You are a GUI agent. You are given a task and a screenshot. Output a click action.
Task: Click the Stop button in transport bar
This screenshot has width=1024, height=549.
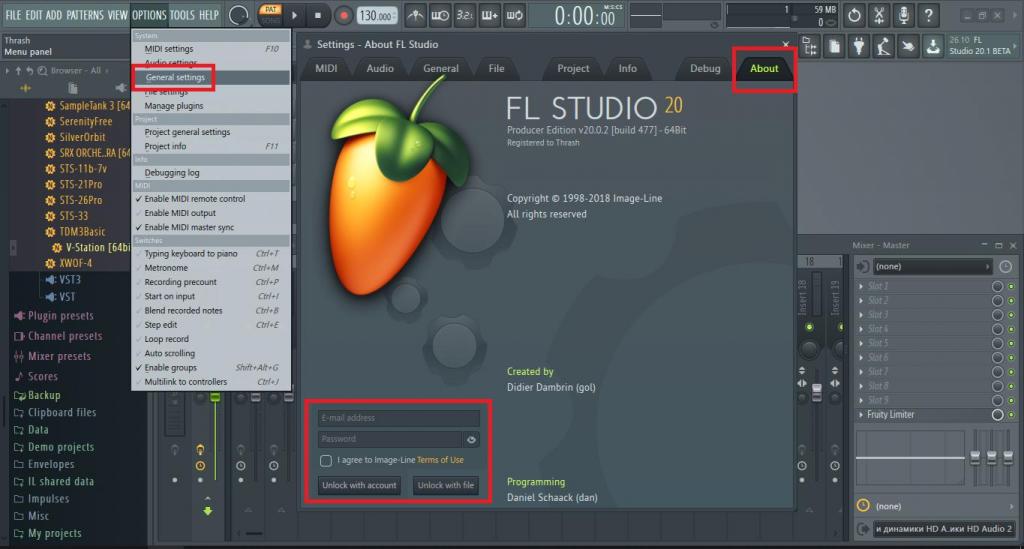318,15
